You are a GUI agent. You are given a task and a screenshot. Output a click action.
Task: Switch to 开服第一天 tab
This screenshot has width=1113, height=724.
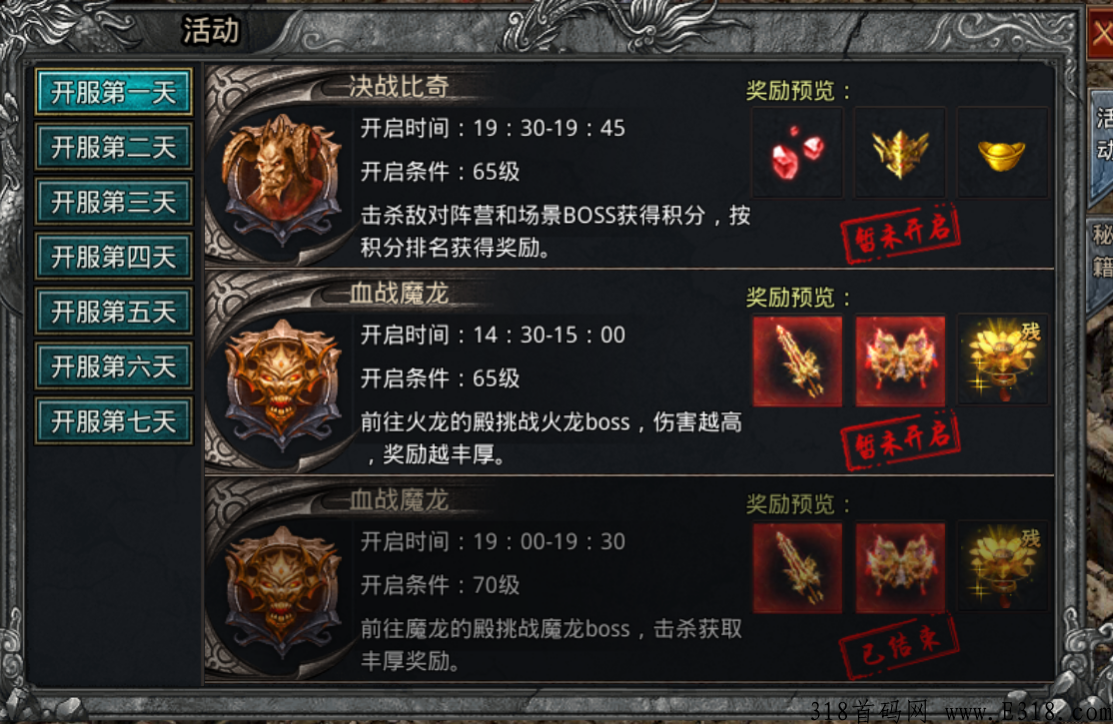click(x=114, y=92)
